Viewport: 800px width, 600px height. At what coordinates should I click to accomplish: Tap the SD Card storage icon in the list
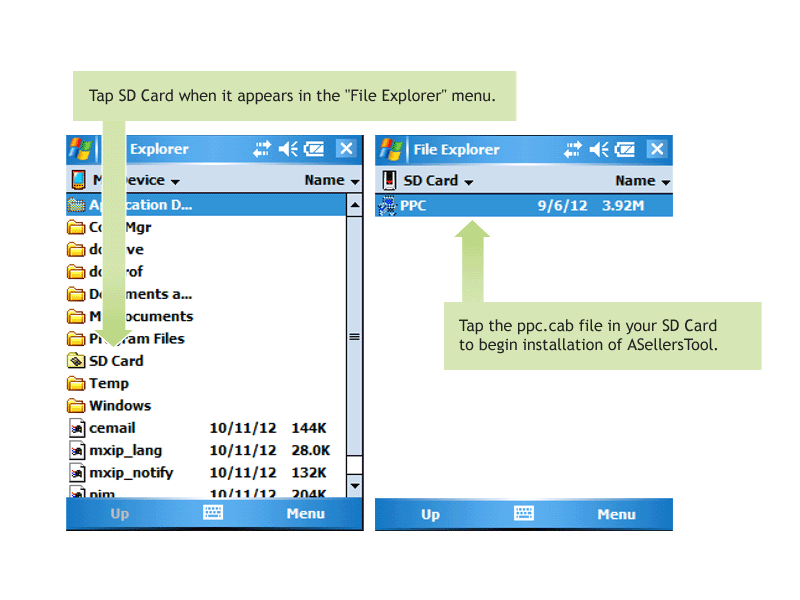point(76,361)
